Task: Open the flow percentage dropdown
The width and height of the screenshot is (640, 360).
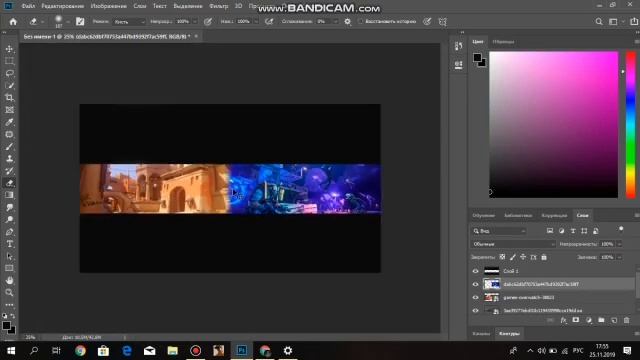Action: (256, 22)
